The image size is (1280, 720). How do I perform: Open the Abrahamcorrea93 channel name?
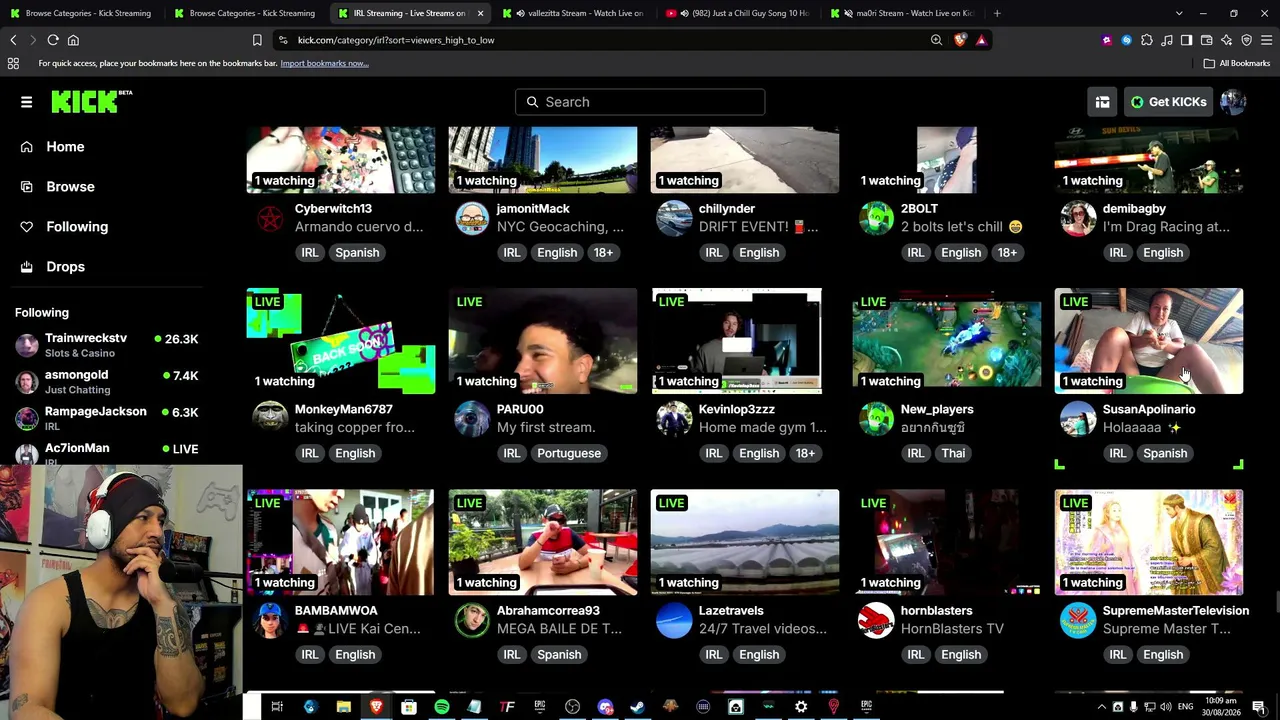548,610
